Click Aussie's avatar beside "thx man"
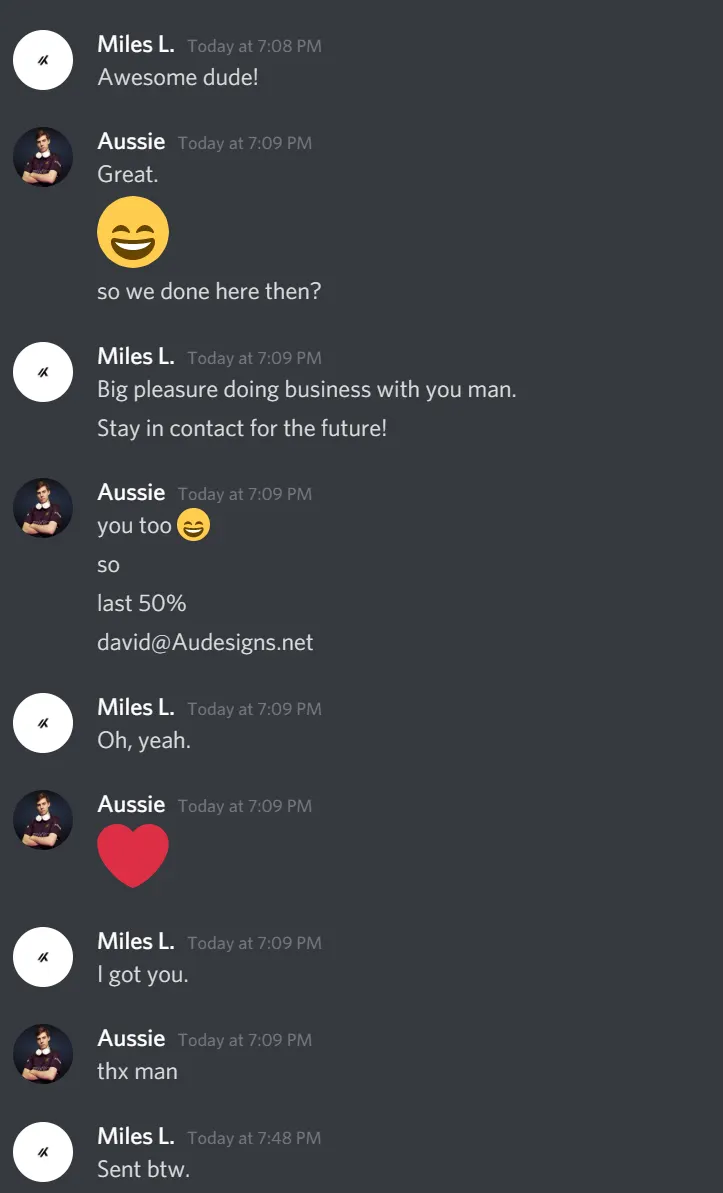 coord(43,1054)
